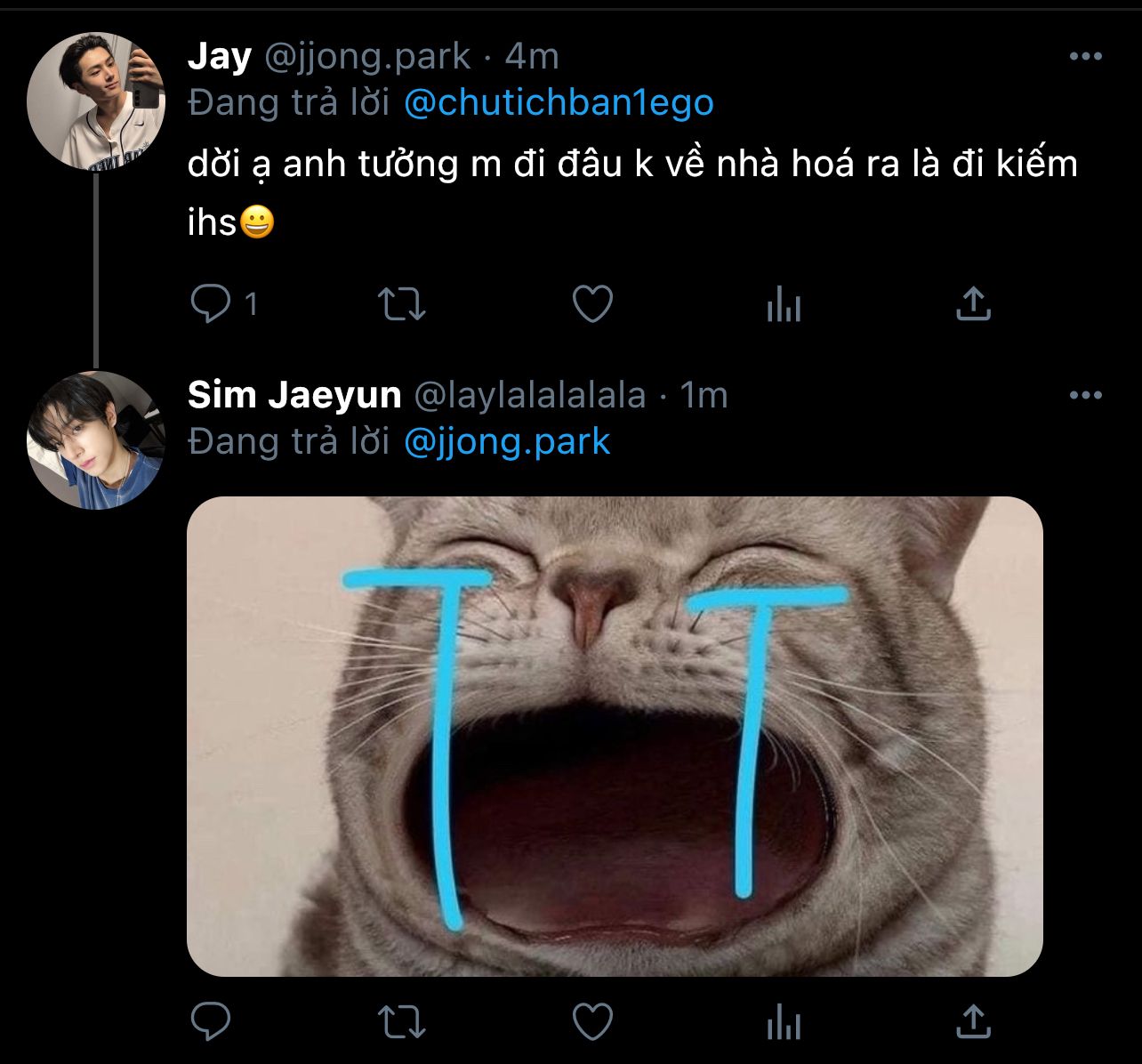The width and height of the screenshot is (1142, 1064).
Task: Retweet Sim Jaeyun's tweet
Action: coord(402,1021)
